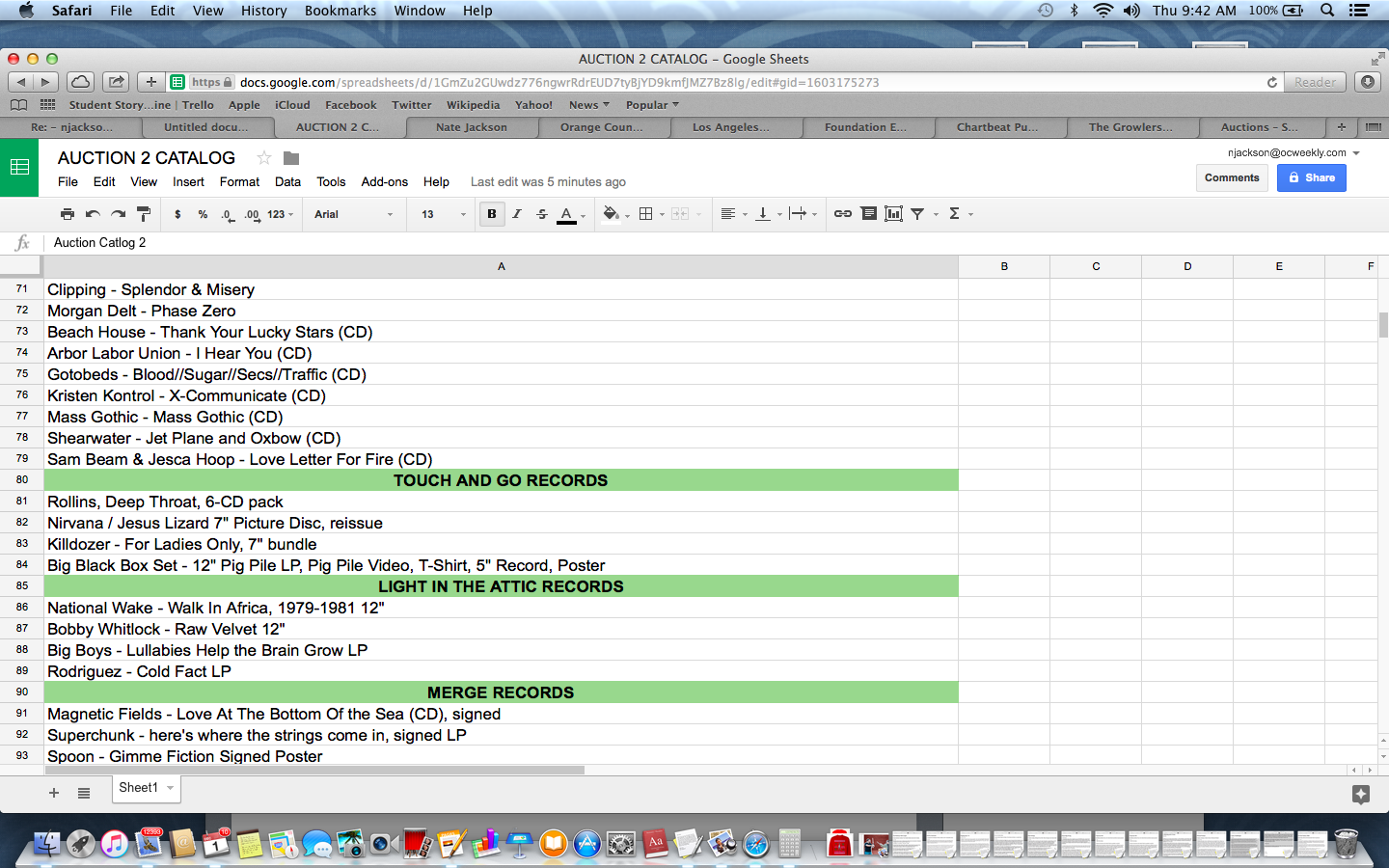This screenshot has width=1389, height=868.
Task: Click the filter funnel icon
Action: (x=917, y=214)
